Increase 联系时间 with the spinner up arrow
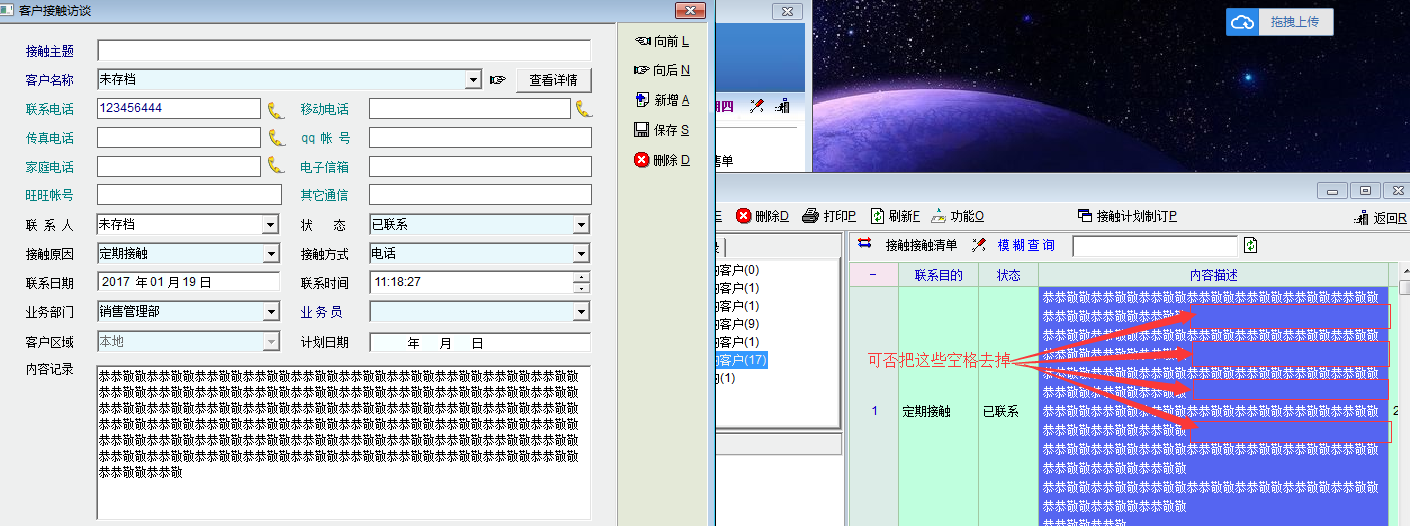This screenshot has height=526, width=1410. click(581, 277)
